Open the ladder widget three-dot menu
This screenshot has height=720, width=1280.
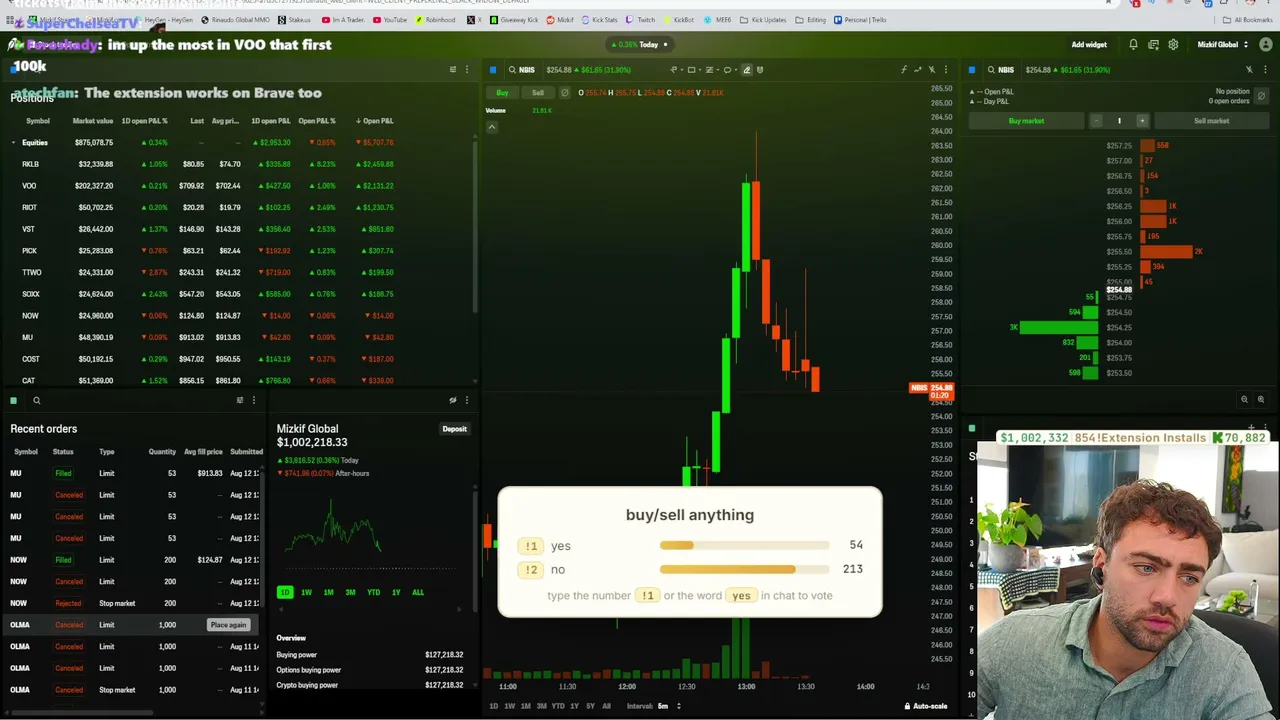[1263, 70]
